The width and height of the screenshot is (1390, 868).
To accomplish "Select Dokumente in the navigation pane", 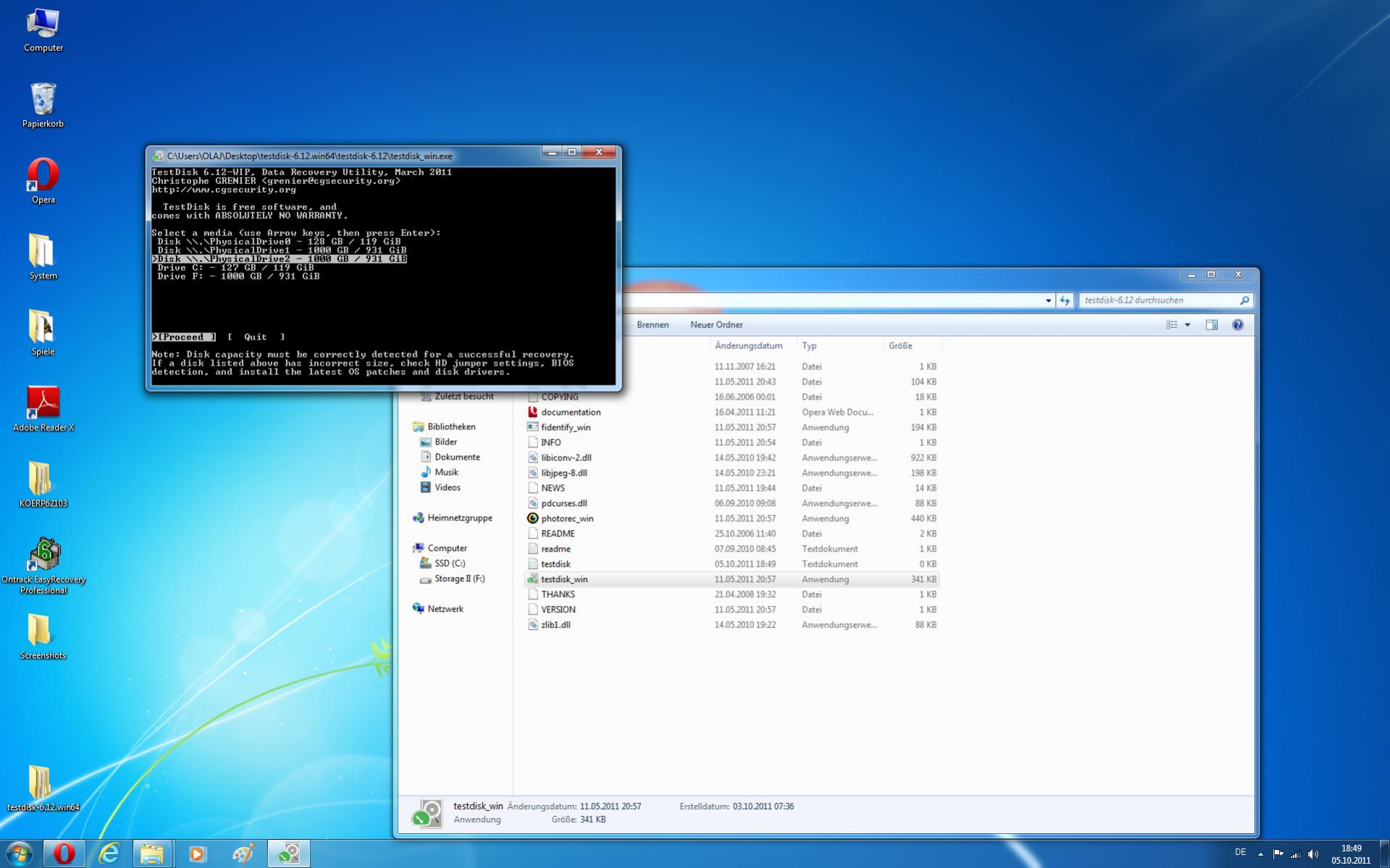I will (450, 458).
